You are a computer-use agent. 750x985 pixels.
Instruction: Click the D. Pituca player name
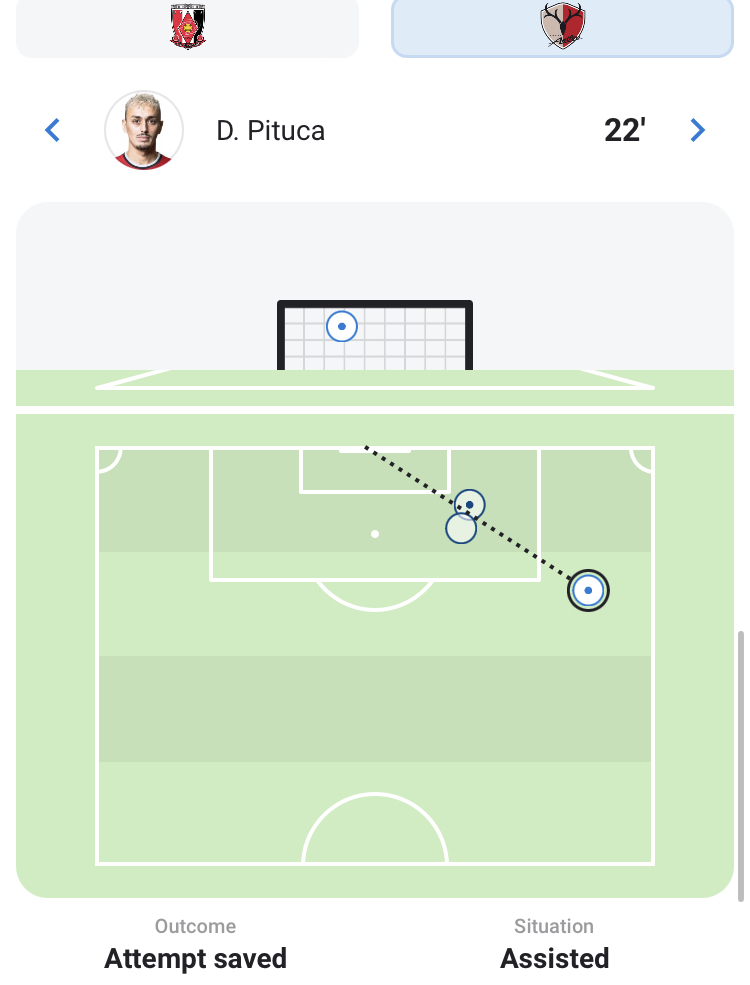coord(270,131)
